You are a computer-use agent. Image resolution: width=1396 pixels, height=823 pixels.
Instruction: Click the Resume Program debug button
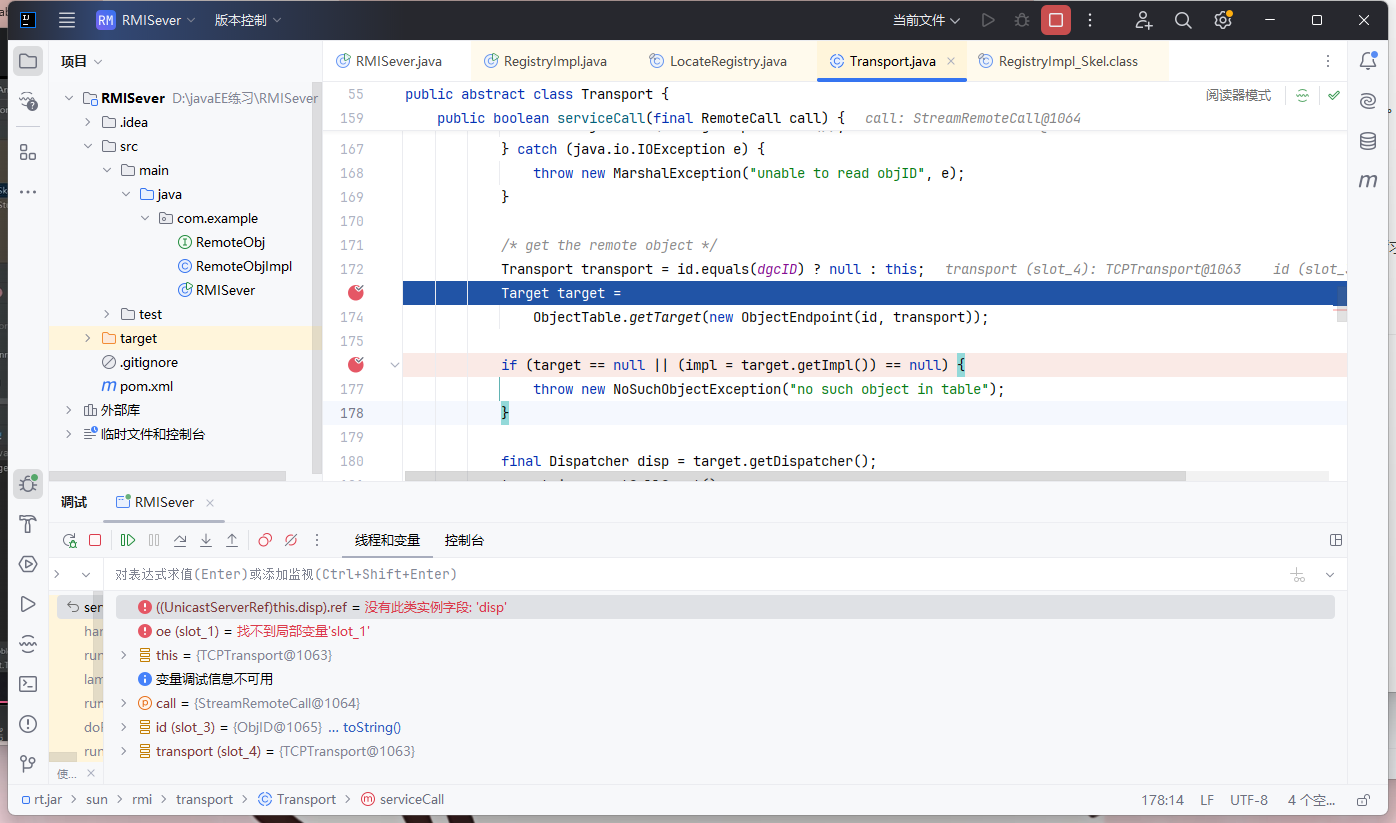pyautogui.click(x=128, y=540)
